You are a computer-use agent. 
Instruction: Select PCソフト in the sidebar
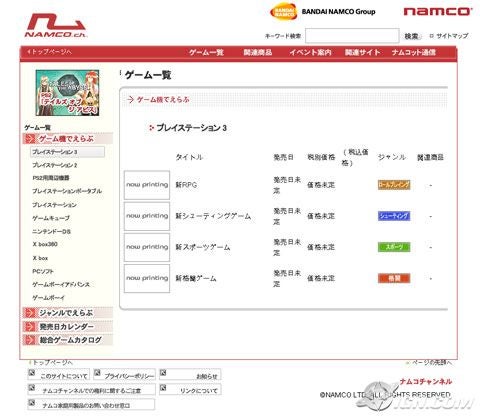pyautogui.click(x=43, y=271)
